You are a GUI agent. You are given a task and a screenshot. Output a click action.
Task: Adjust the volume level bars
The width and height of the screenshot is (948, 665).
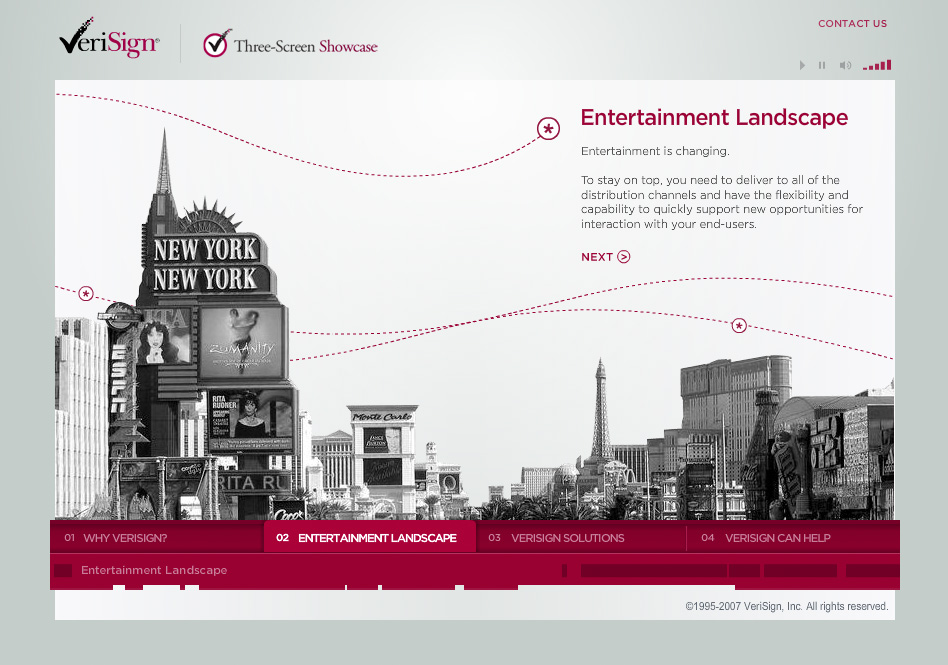point(877,65)
